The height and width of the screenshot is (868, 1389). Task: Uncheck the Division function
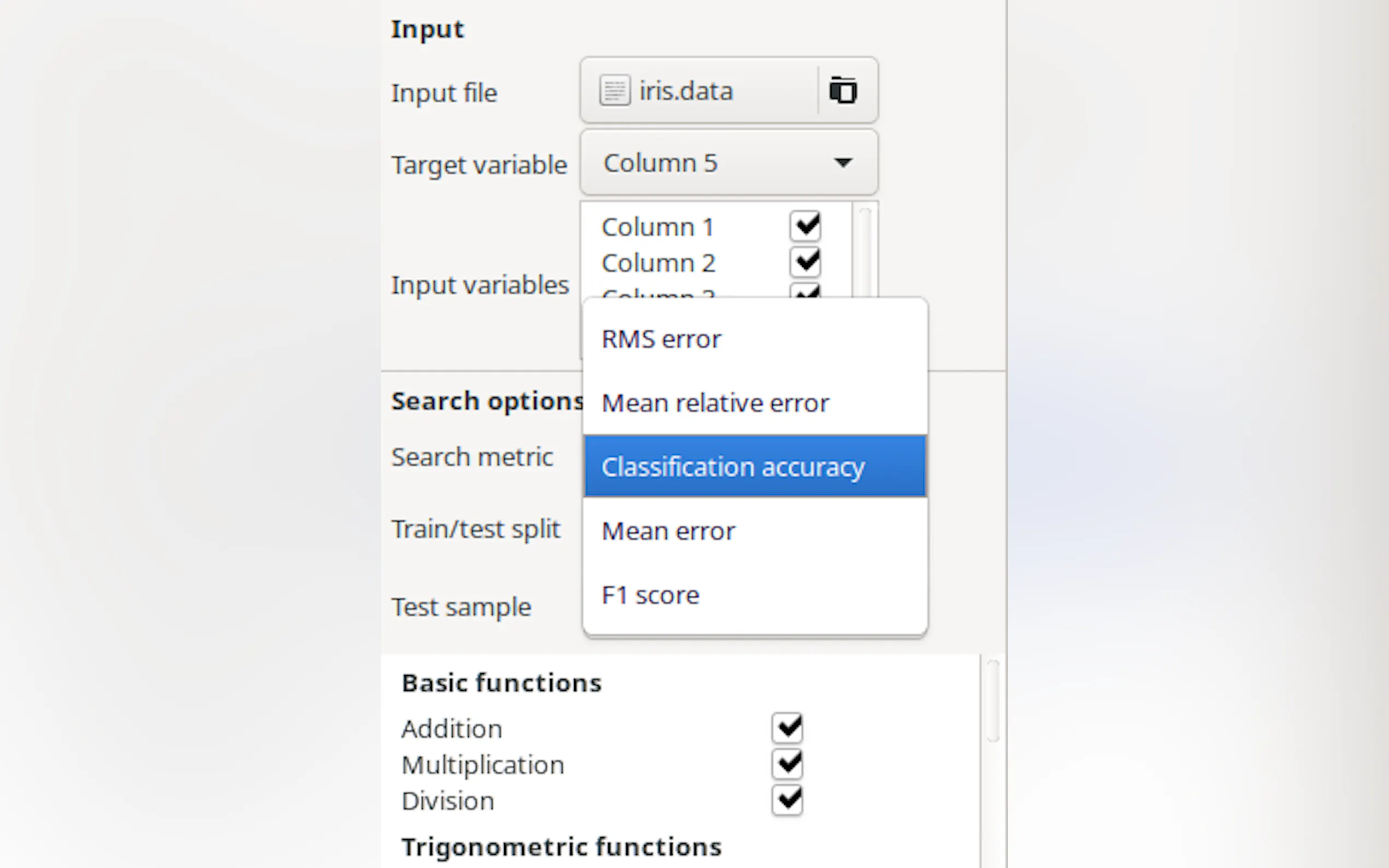coord(787,800)
